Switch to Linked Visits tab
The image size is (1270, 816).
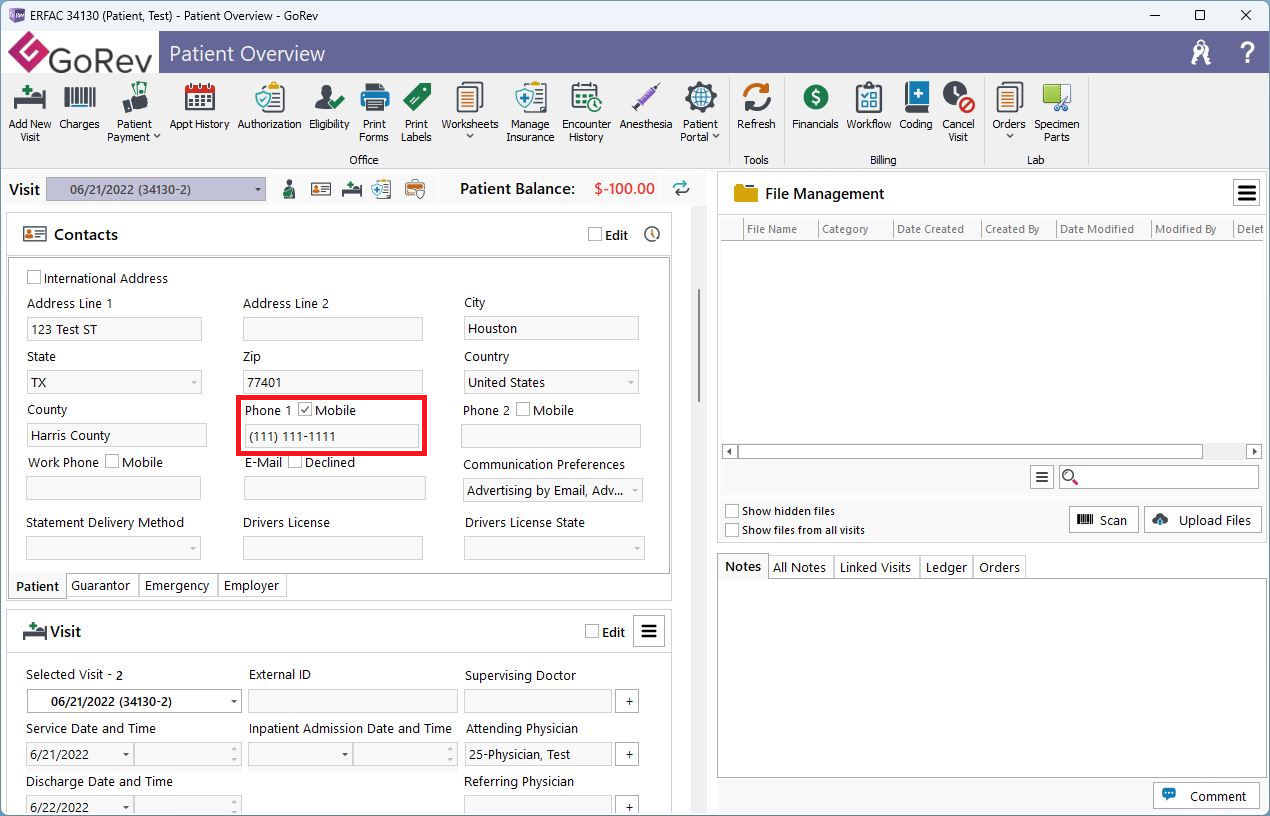pos(875,567)
